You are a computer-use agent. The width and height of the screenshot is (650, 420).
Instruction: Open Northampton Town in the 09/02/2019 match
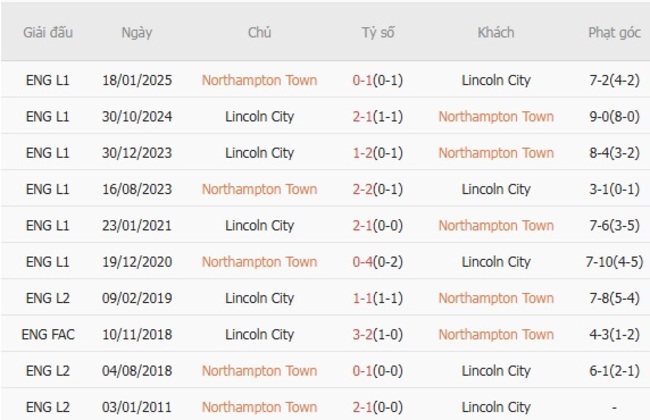coord(496,298)
